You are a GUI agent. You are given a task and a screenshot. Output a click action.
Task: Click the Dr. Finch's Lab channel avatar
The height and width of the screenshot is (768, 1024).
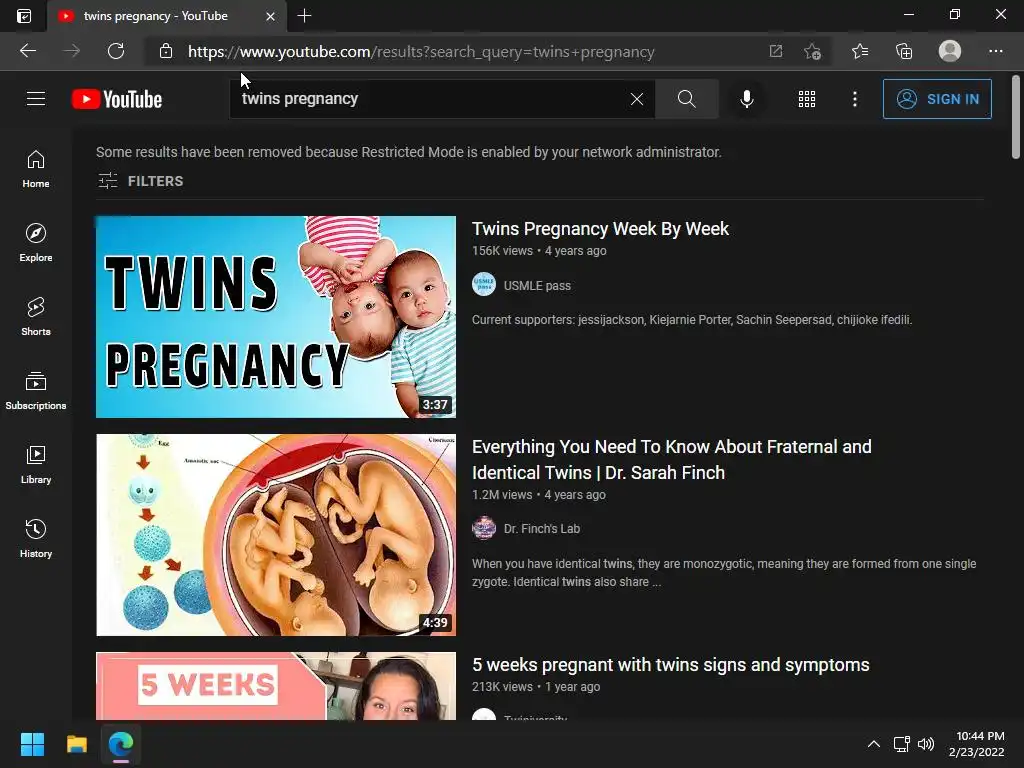(x=484, y=528)
